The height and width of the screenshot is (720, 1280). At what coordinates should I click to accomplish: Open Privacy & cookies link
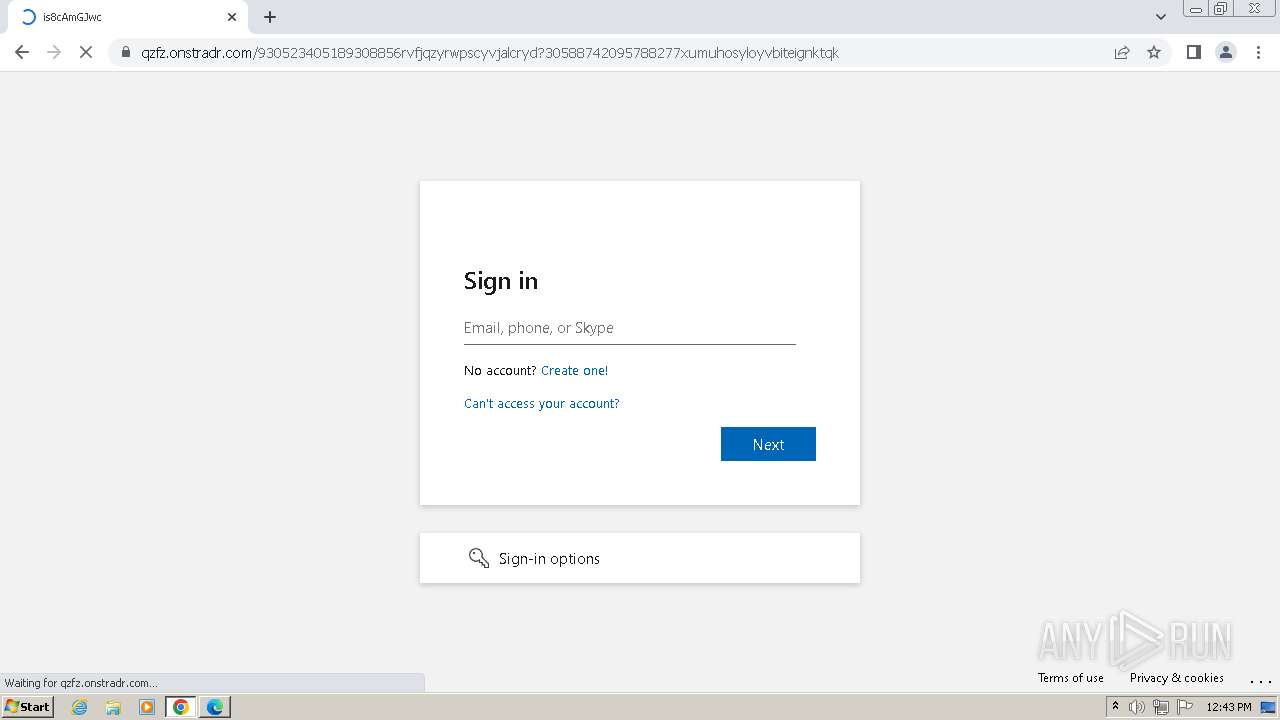coord(1177,678)
